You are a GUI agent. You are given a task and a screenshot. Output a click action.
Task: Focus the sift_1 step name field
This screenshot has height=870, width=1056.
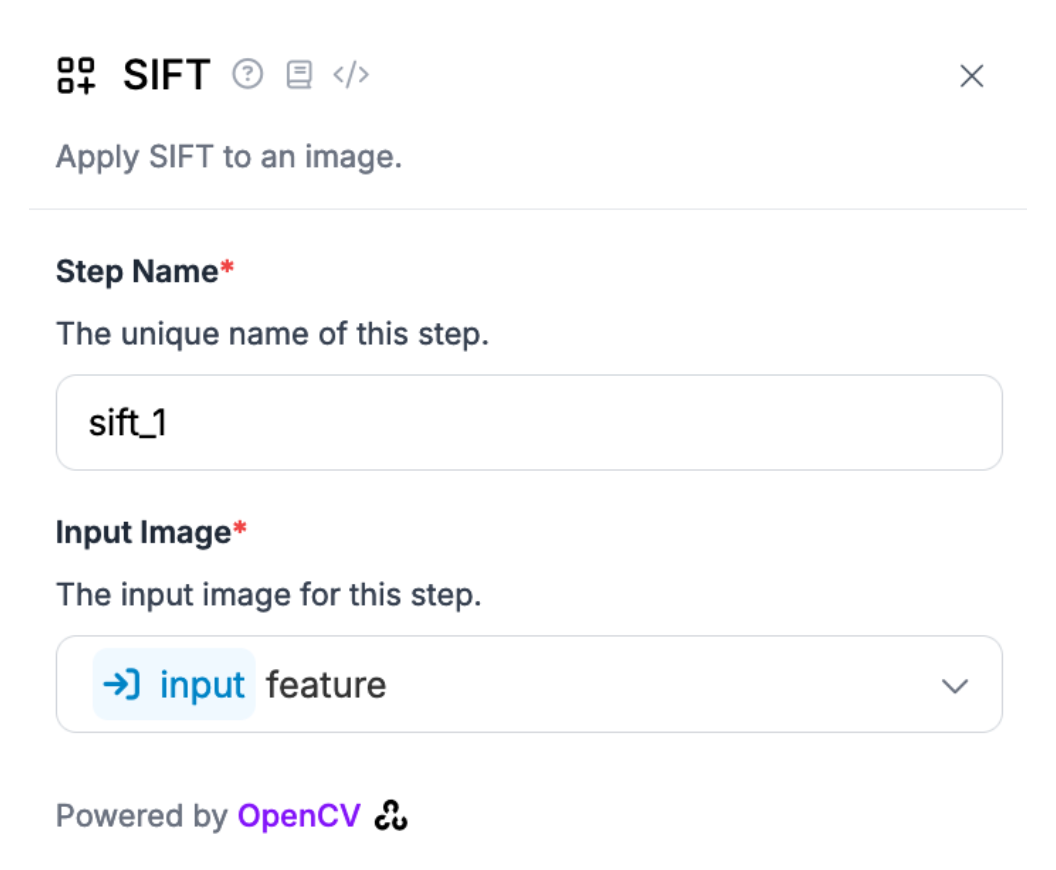click(529, 423)
